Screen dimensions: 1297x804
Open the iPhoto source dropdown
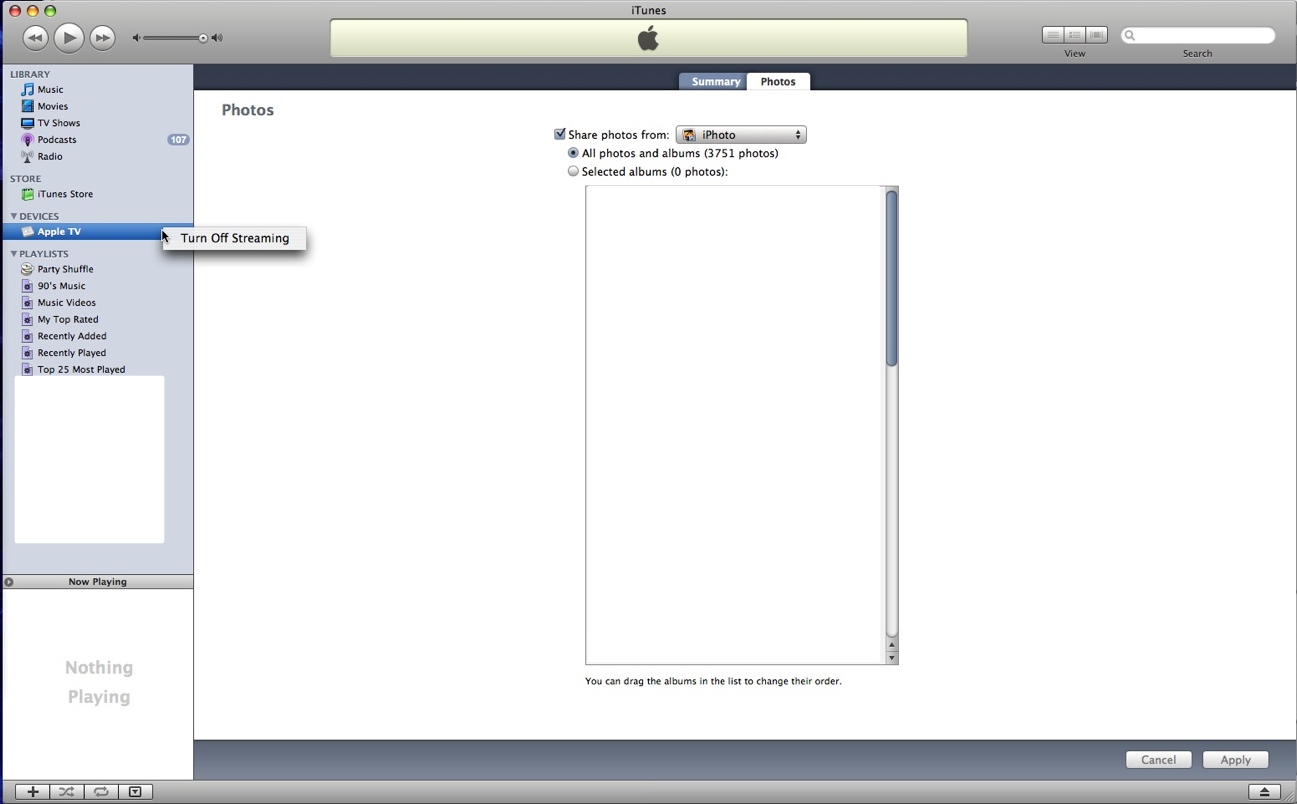pyautogui.click(x=741, y=134)
